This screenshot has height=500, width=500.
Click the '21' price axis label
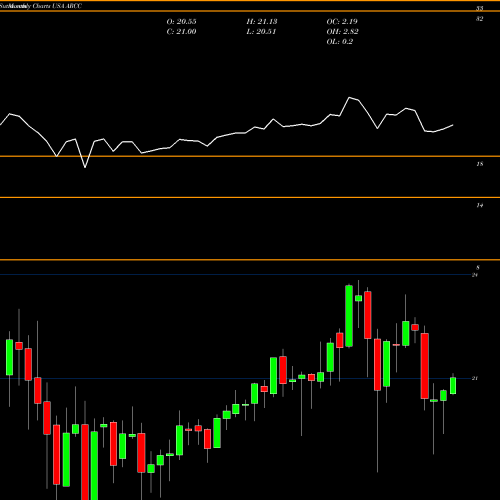pos(475,378)
